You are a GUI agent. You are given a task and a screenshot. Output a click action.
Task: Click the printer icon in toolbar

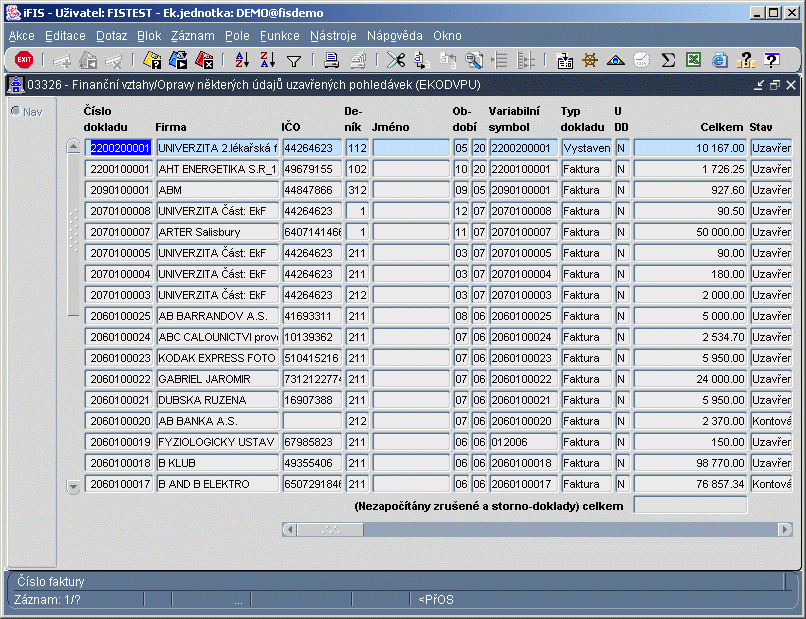(332, 60)
